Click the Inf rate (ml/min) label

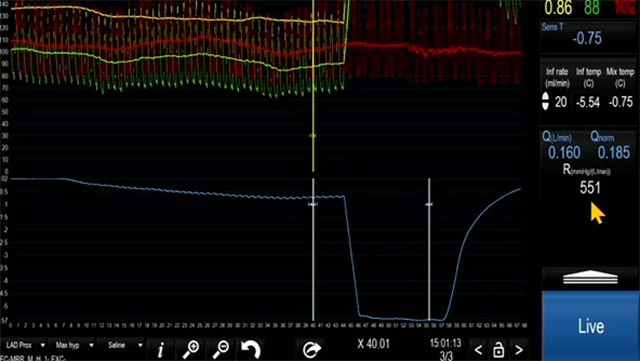(558, 78)
